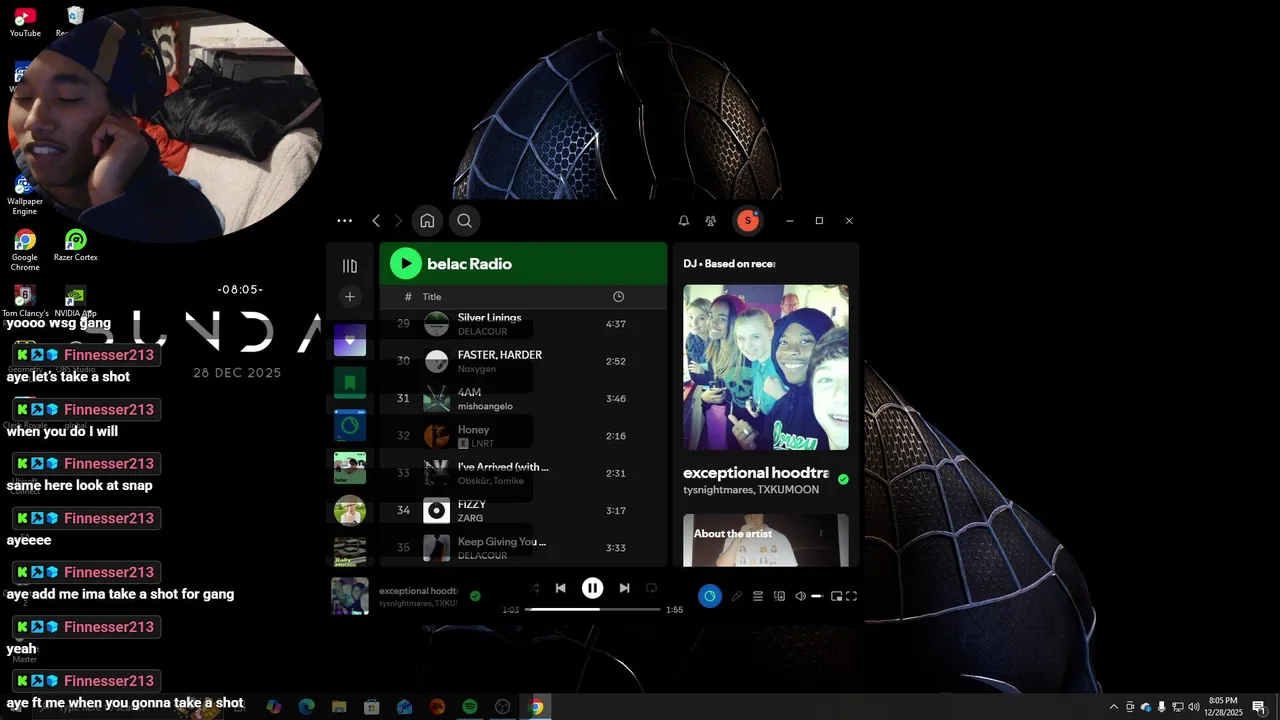This screenshot has width=1280, height=720.
Task: Open the mini player
Action: [836, 596]
